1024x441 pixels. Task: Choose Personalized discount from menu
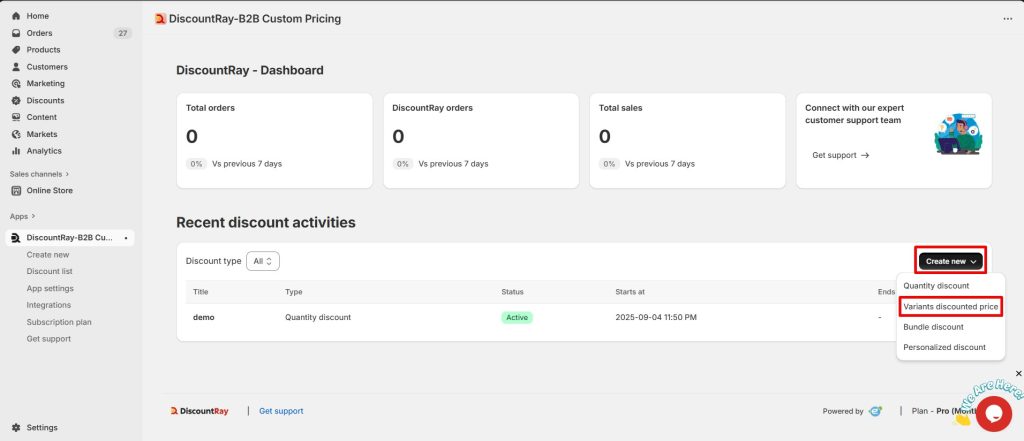coord(944,347)
